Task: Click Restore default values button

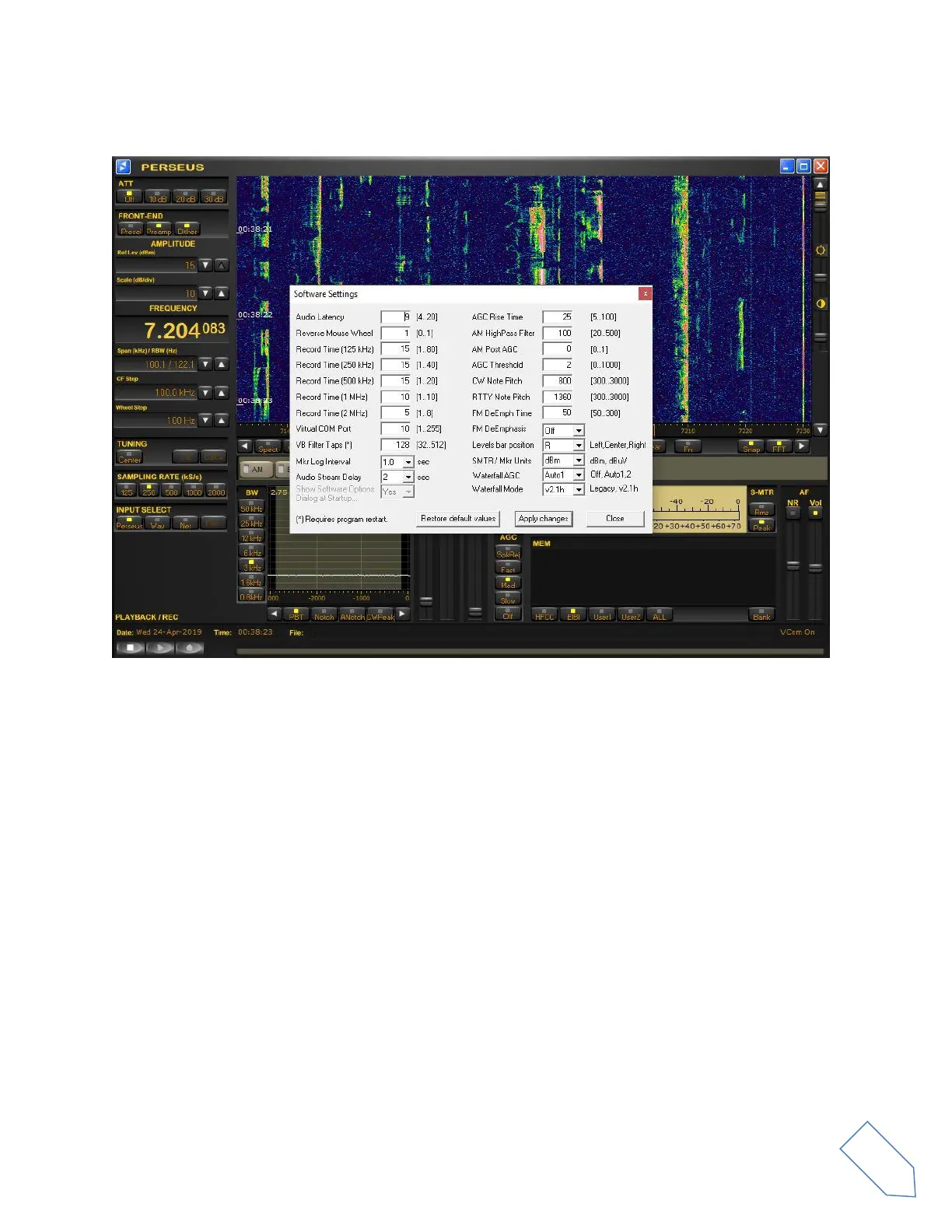Action: coord(458,519)
